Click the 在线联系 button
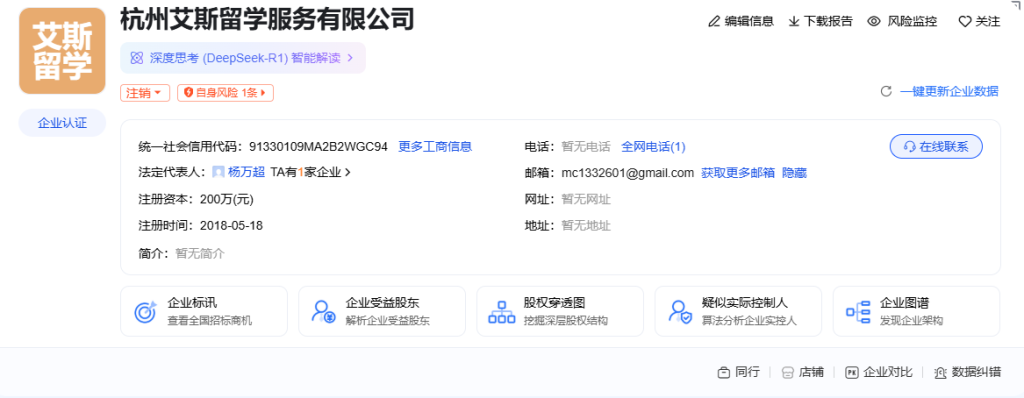Image resolution: width=1024 pixels, height=398 pixels. tap(936, 147)
